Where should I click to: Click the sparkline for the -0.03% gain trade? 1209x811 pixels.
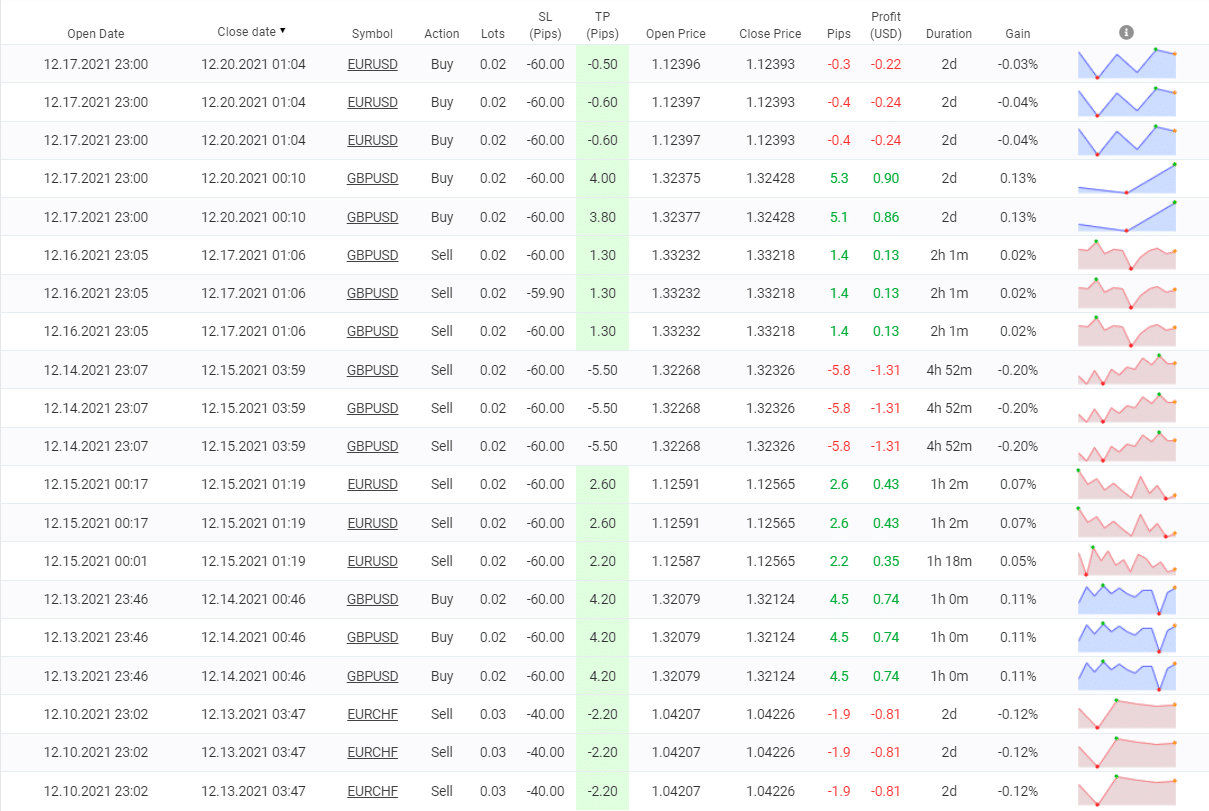coord(1126,64)
